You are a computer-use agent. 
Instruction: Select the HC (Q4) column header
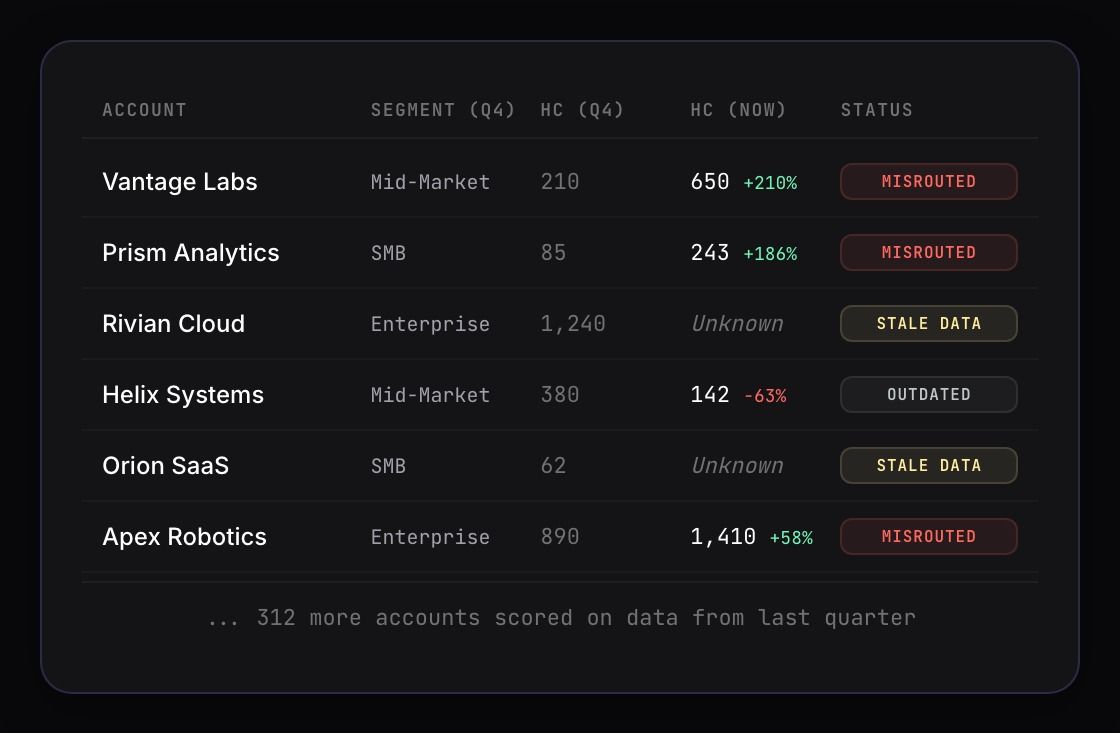coord(582,110)
